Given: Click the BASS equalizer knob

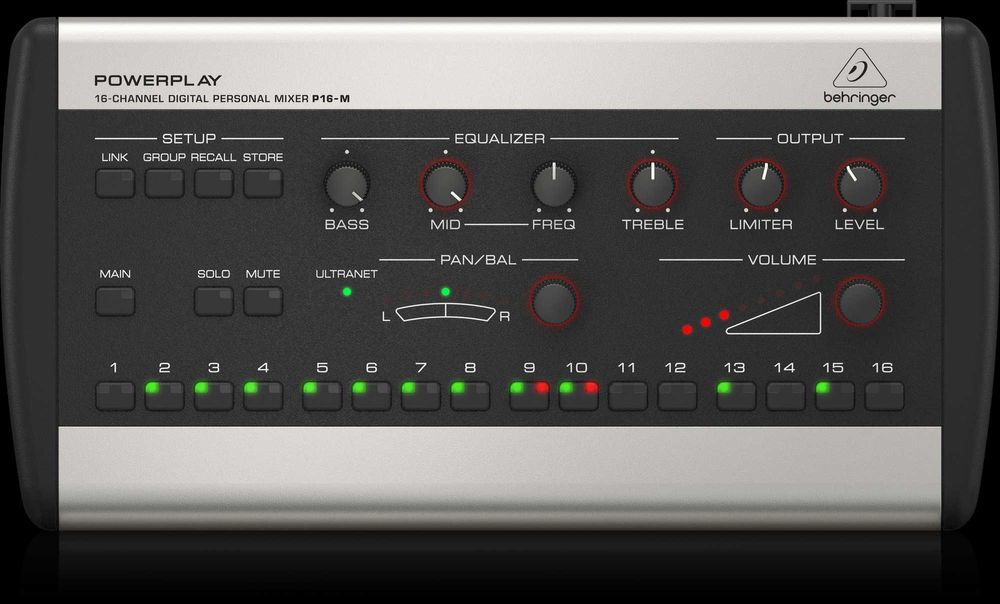Looking at the screenshot, I should (346, 185).
